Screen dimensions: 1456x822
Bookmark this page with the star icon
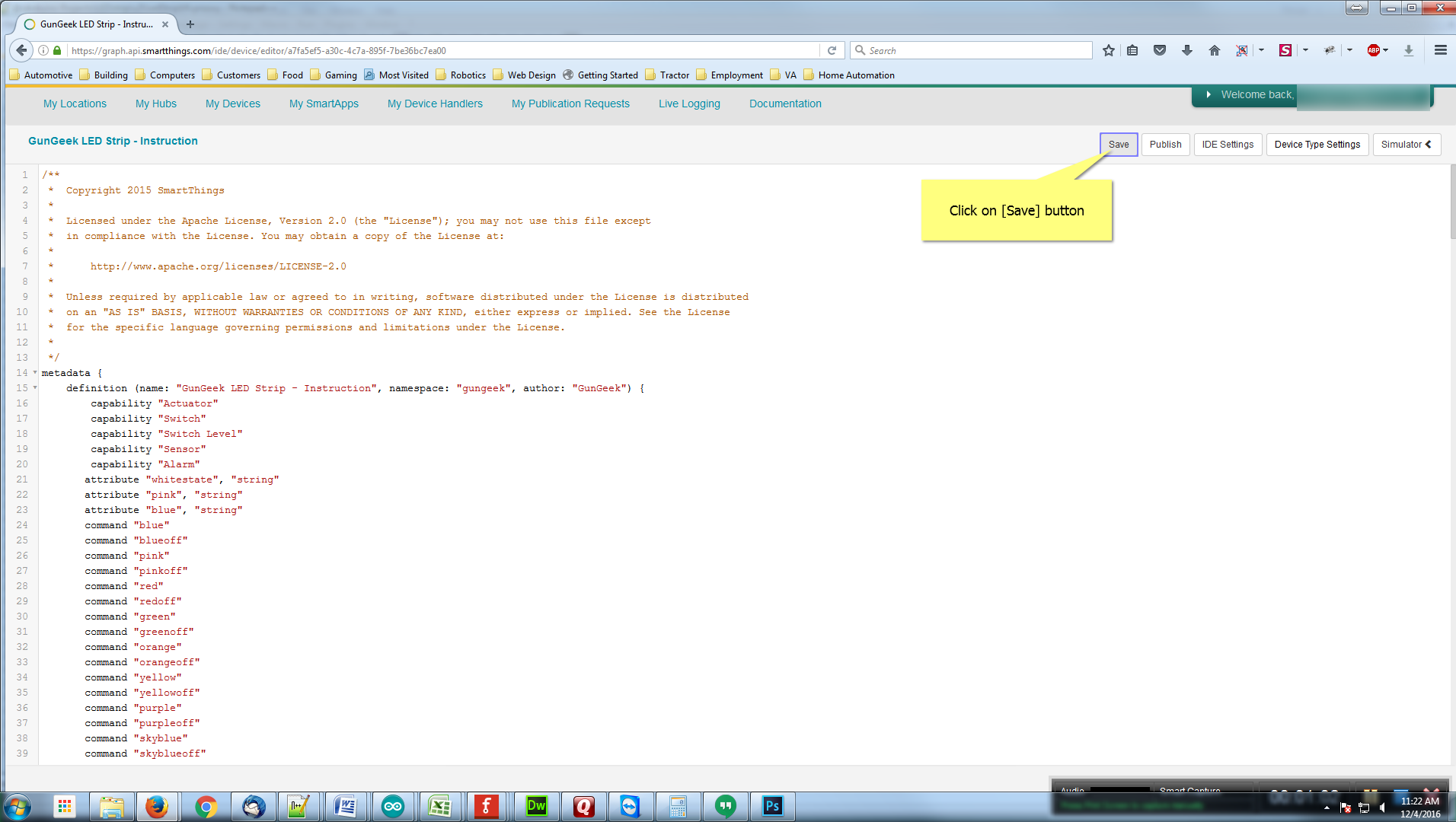(x=1109, y=50)
